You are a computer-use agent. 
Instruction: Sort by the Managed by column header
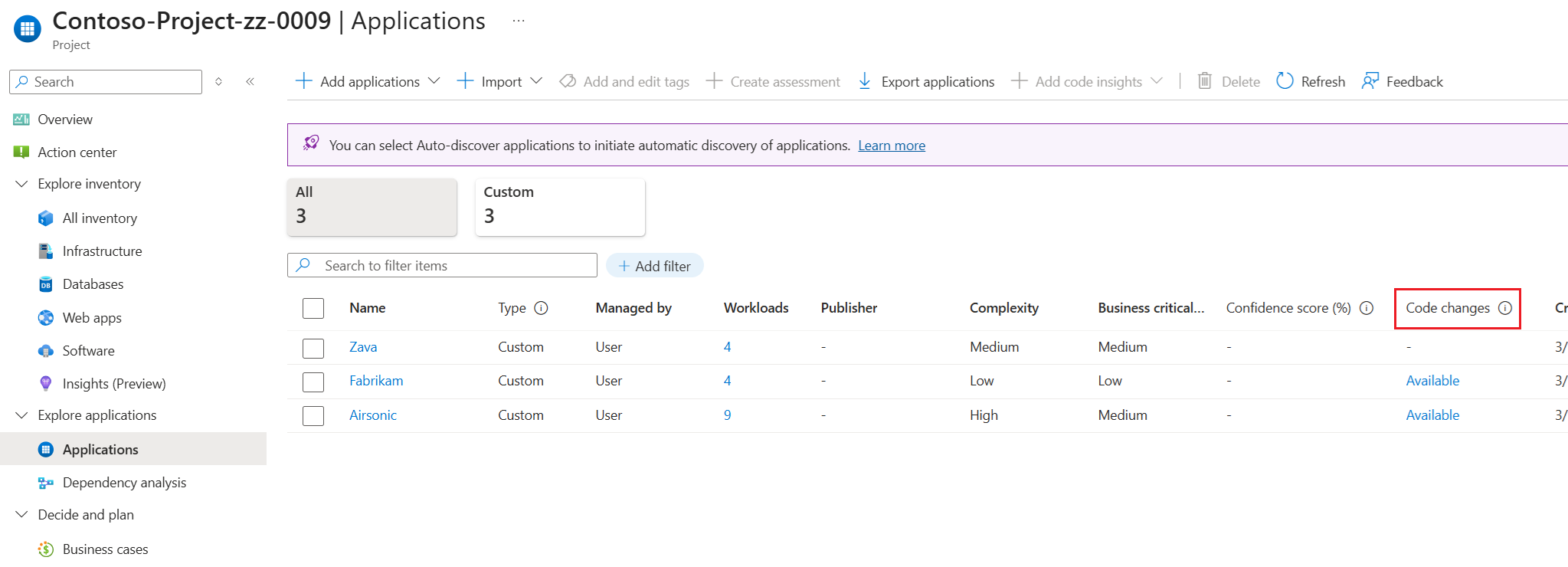point(633,308)
